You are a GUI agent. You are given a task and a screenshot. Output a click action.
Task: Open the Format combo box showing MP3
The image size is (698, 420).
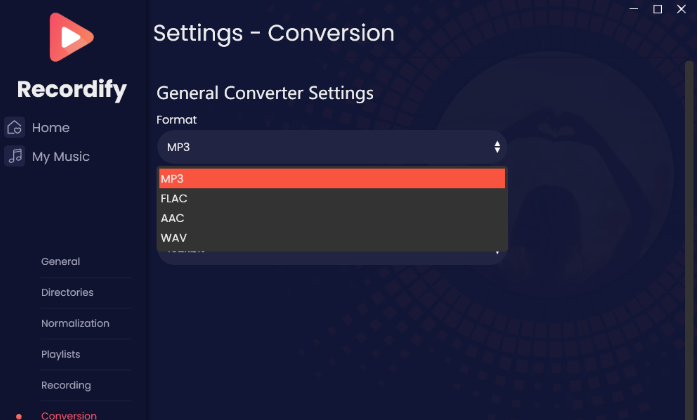point(332,147)
